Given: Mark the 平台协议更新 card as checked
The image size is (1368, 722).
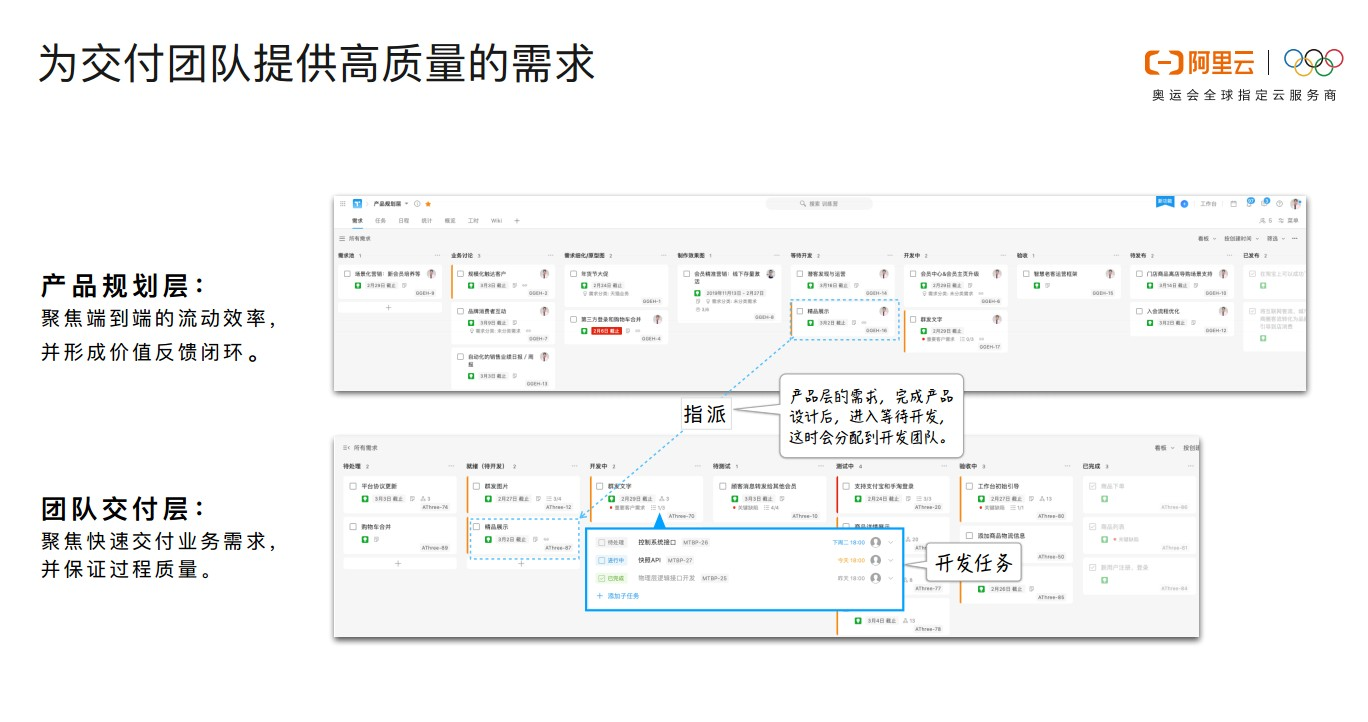Looking at the screenshot, I should [x=351, y=486].
